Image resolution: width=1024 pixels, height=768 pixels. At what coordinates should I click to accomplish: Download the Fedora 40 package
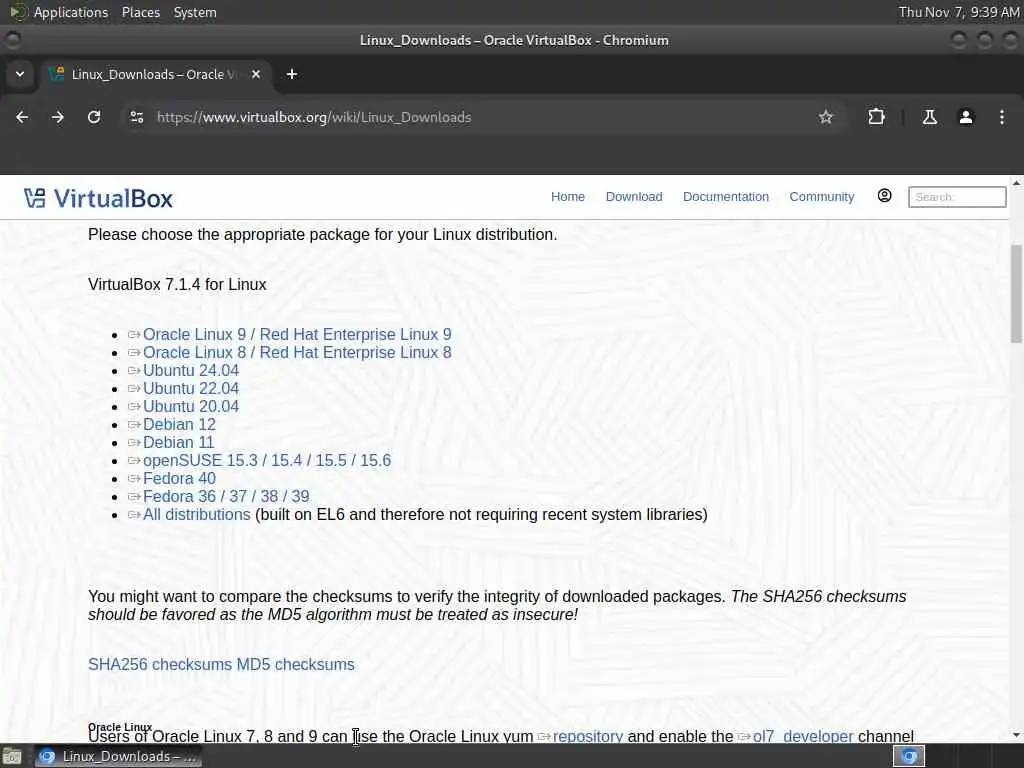(179, 479)
